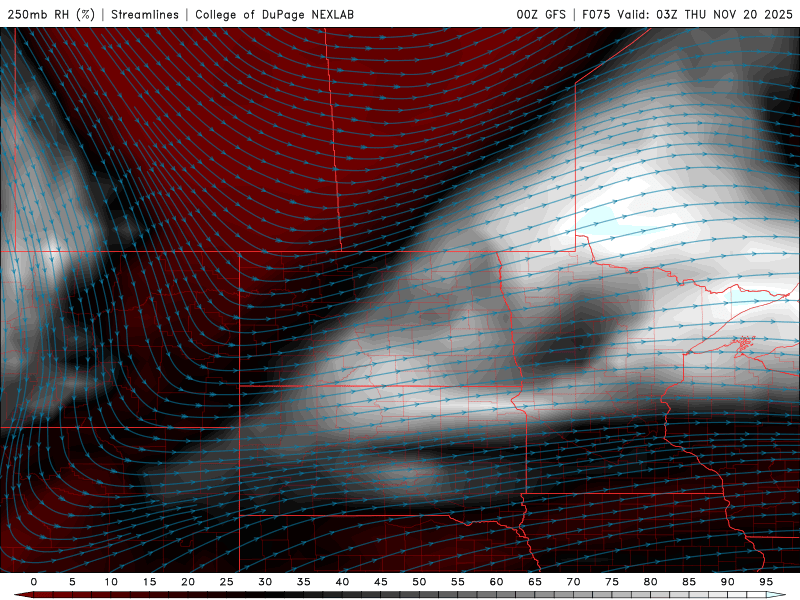
Task: Click the "Streamlines" label in header
Action: 145,14
